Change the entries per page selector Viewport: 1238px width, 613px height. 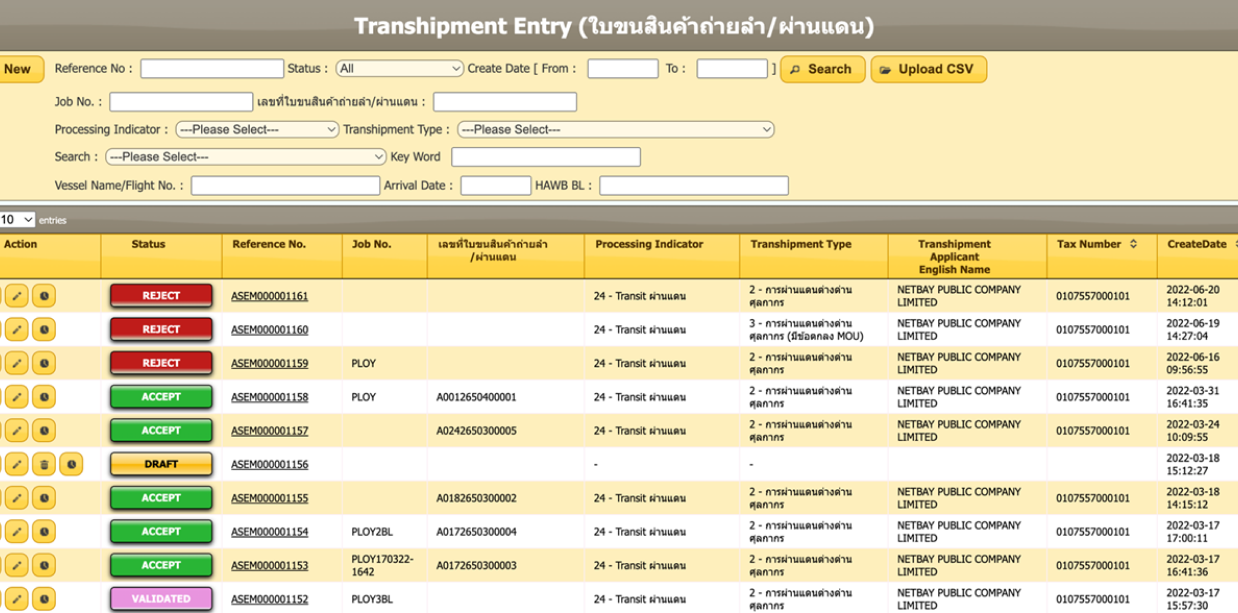coord(17,220)
